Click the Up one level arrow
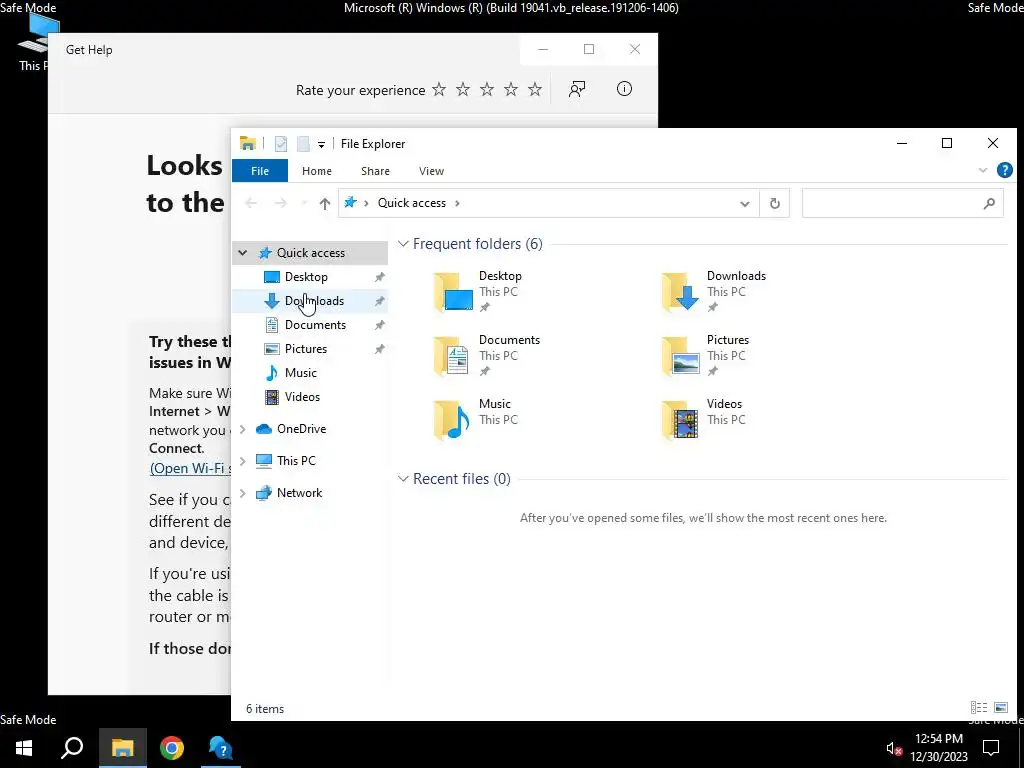1024x768 pixels. [325, 204]
